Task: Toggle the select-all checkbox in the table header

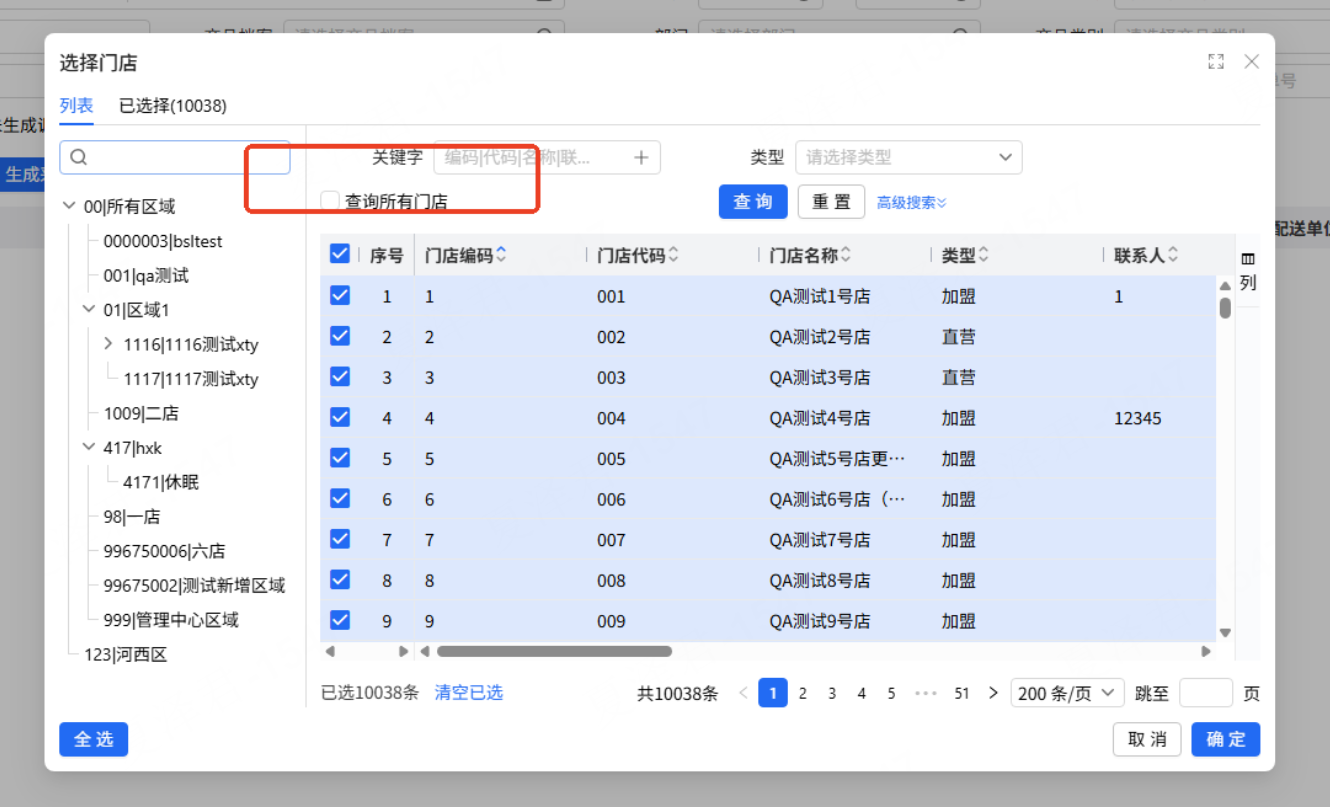Action: 340,254
